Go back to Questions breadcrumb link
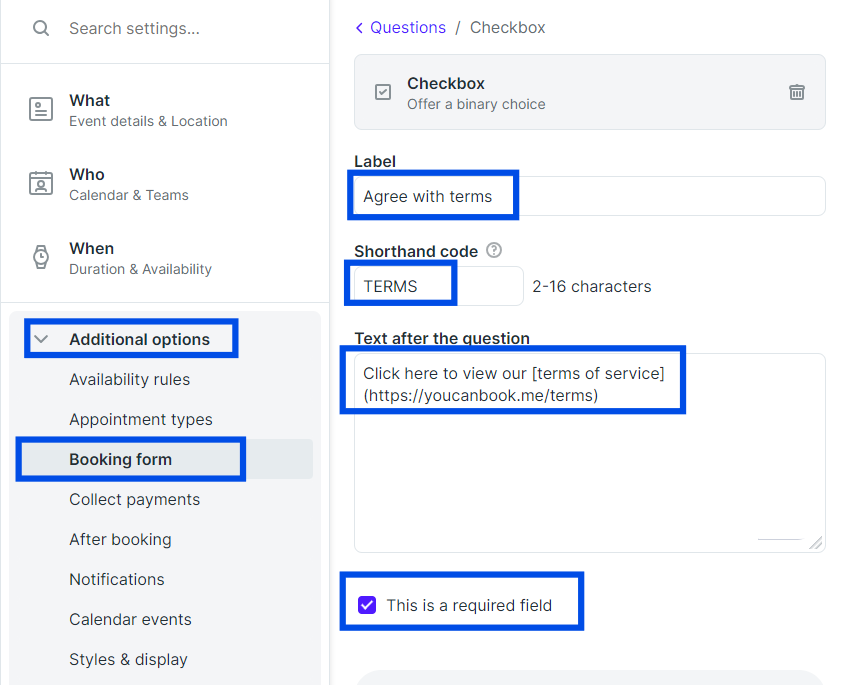847x685 pixels. [408, 28]
